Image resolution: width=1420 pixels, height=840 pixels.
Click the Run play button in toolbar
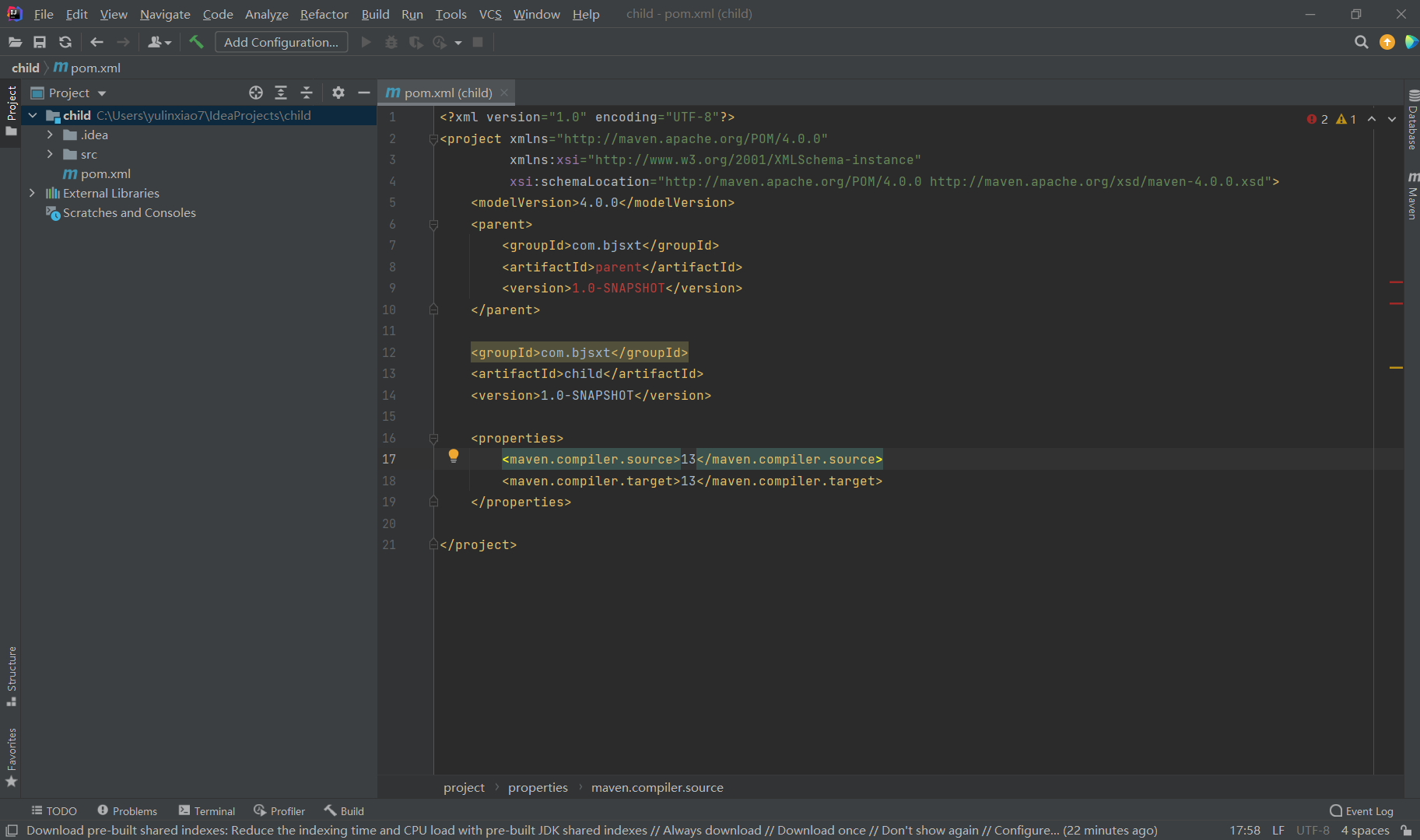[366, 42]
